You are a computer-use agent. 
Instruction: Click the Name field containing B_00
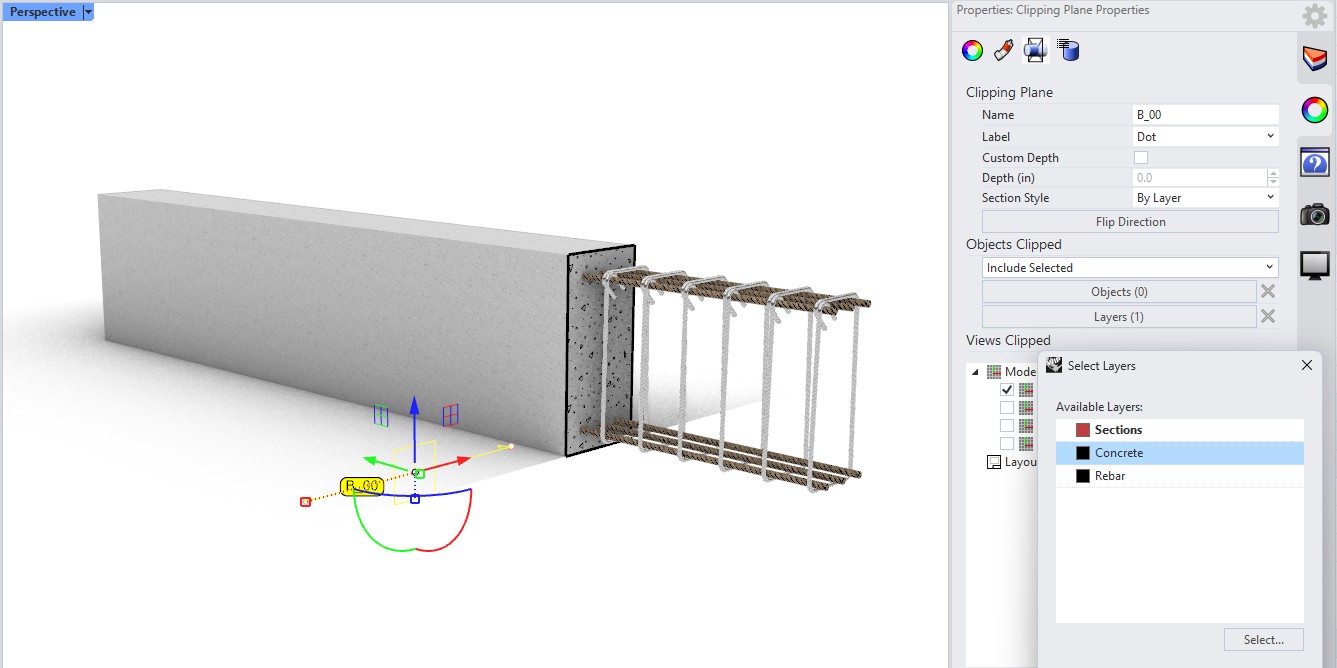(1206, 115)
